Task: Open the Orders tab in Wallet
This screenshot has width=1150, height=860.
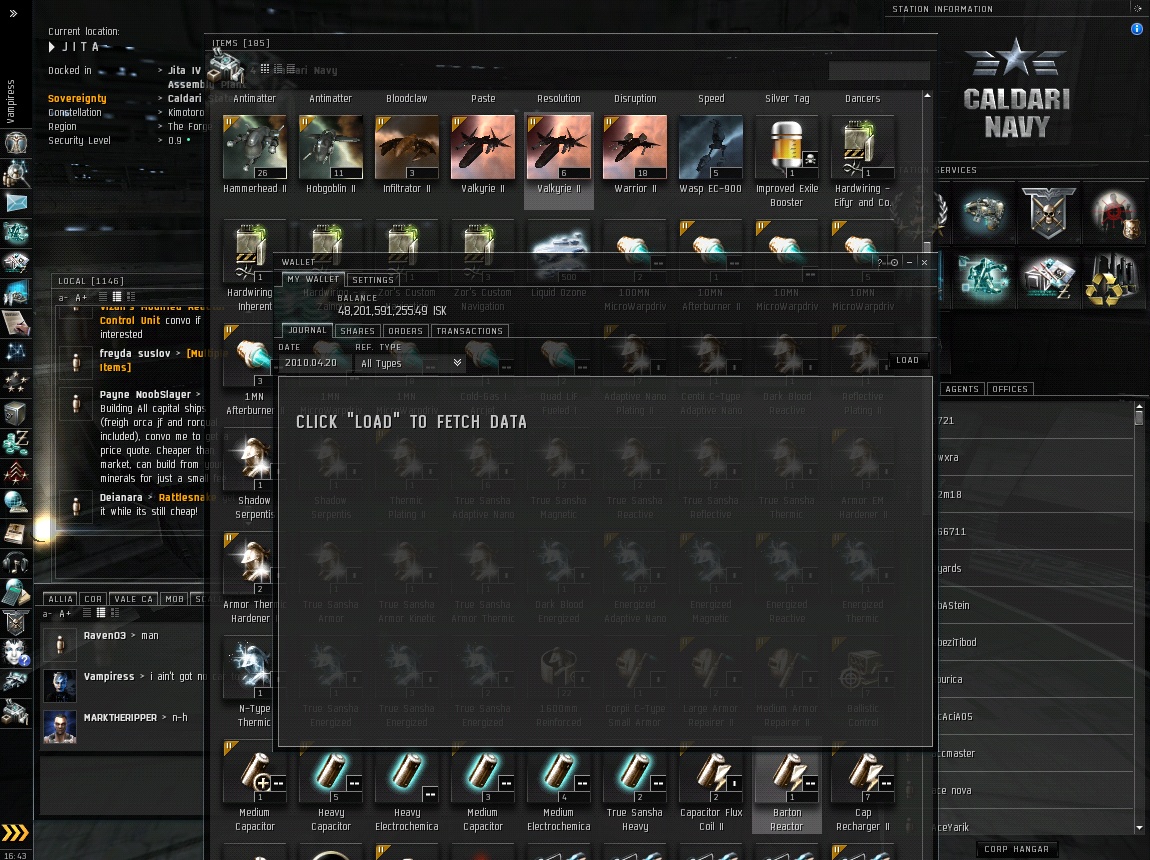Action: [405, 331]
